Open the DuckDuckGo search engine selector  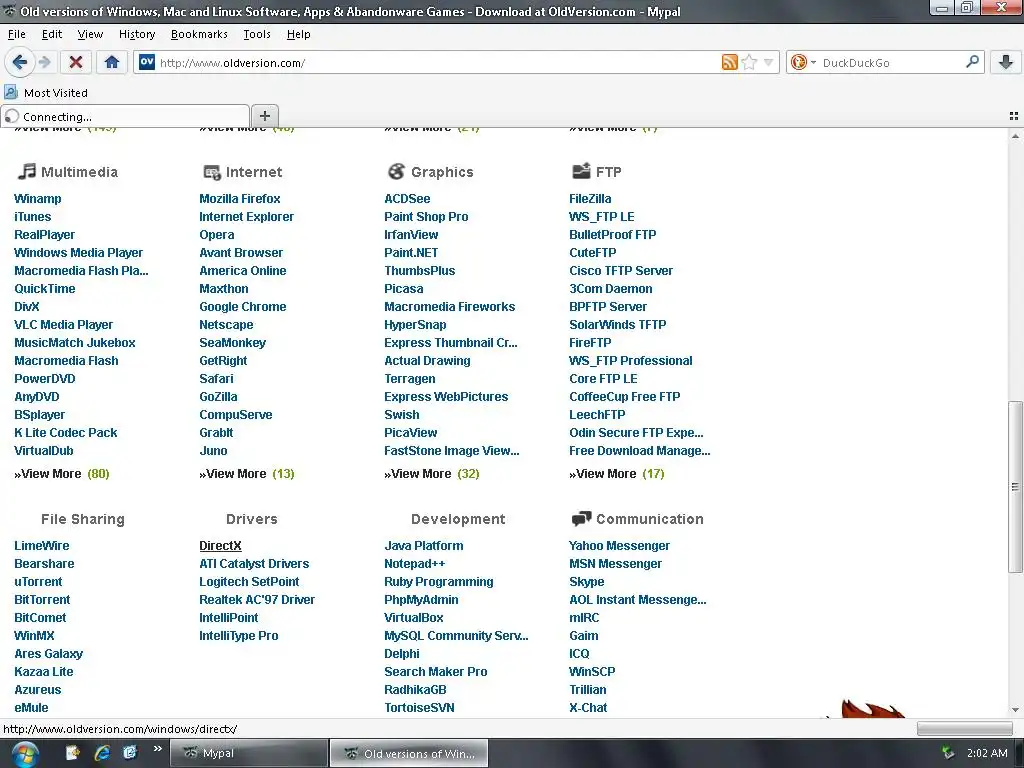click(x=803, y=62)
